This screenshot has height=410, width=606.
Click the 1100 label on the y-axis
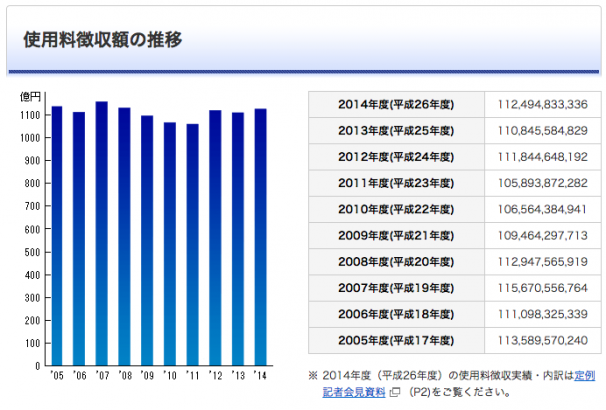click(27, 115)
